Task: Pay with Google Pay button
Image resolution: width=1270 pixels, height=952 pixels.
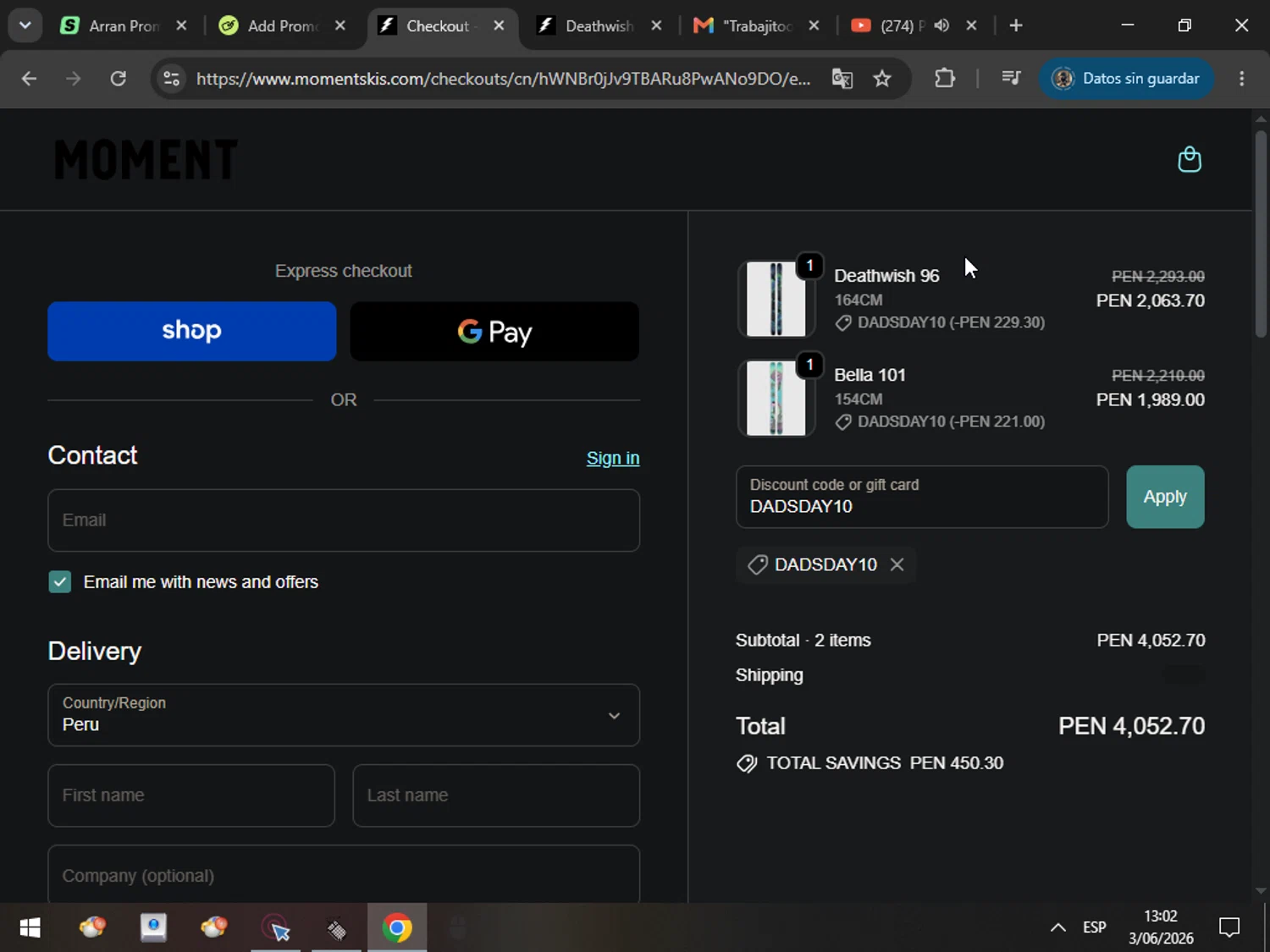Action: coord(494,331)
